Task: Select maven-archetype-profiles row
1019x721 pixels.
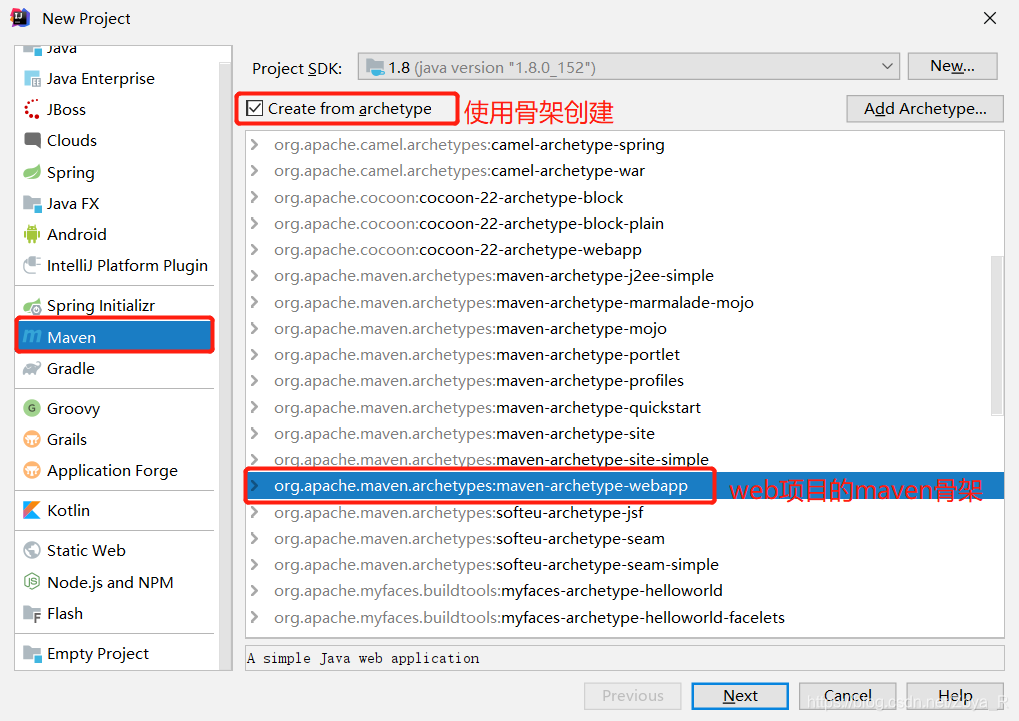Action: point(625,380)
